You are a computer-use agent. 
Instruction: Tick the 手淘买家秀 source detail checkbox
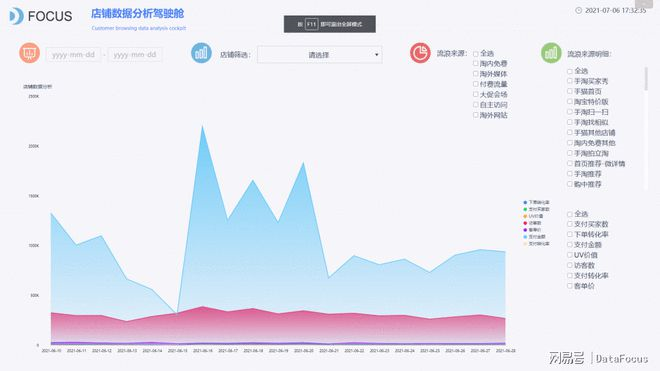tap(570, 81)
